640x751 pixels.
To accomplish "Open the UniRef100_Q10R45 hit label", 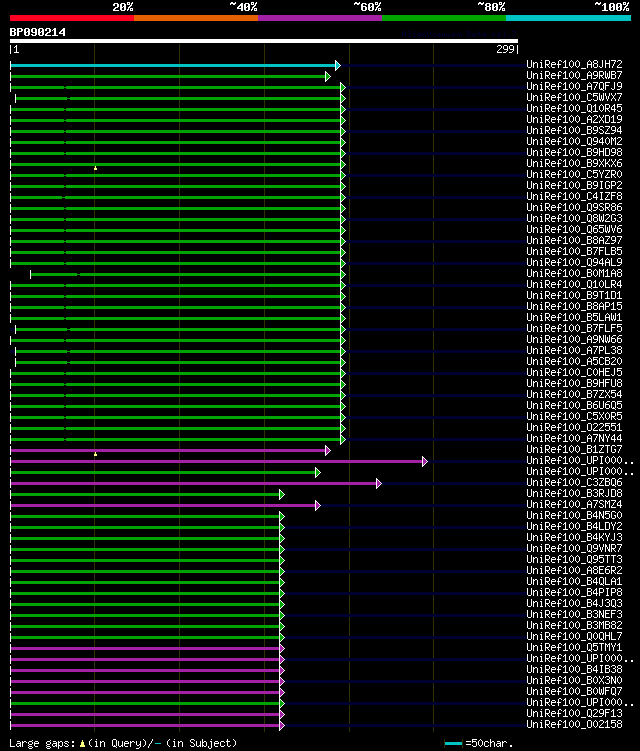I will 574,108.
